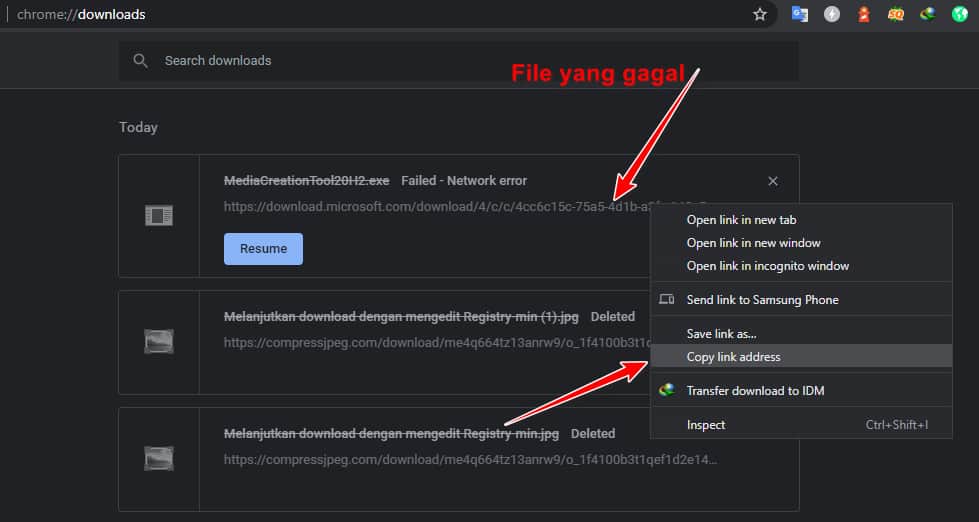Click the search magnifier icon

(x=140, y=61)
